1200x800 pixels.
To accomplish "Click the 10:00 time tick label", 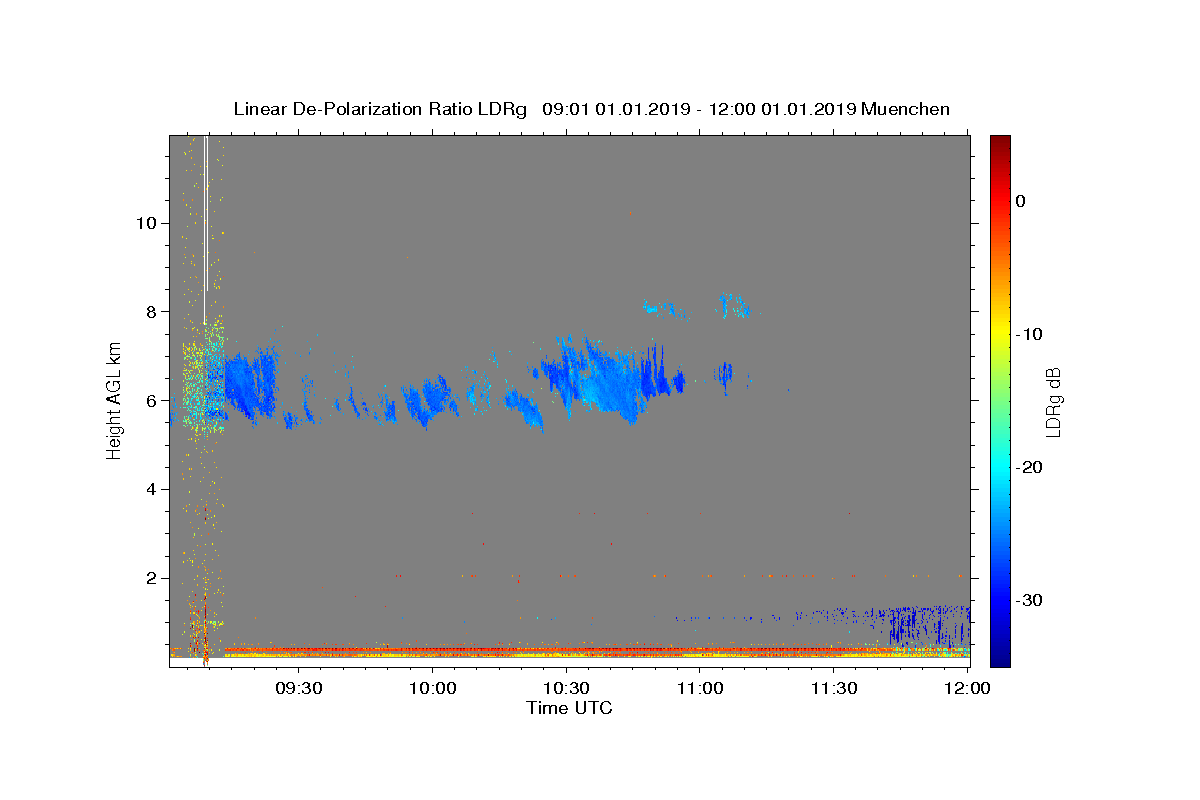I will coord(433,688).
